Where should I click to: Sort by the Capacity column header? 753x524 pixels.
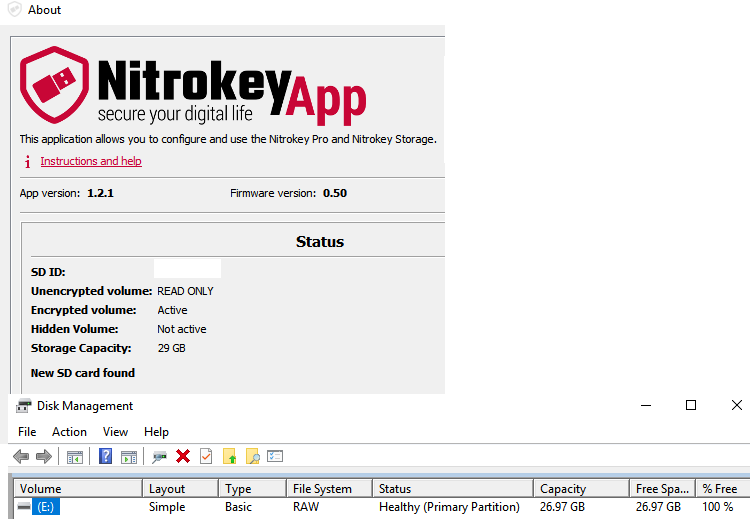point(582,488)
